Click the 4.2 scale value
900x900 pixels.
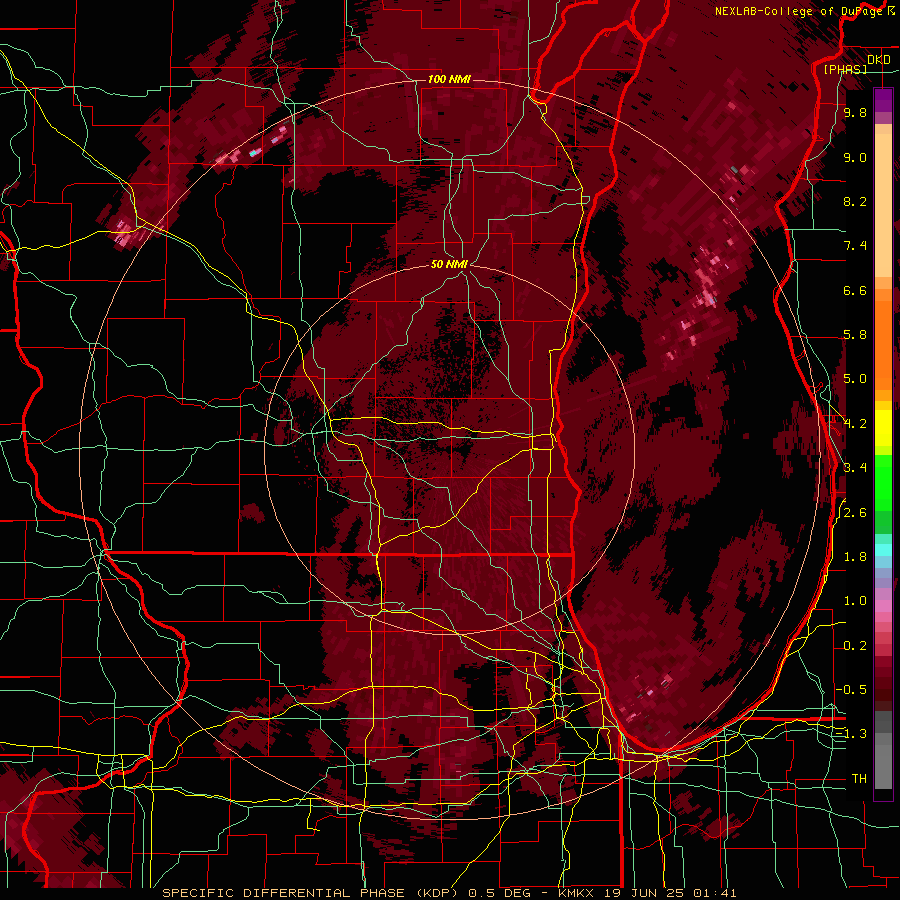click(855, 424)
